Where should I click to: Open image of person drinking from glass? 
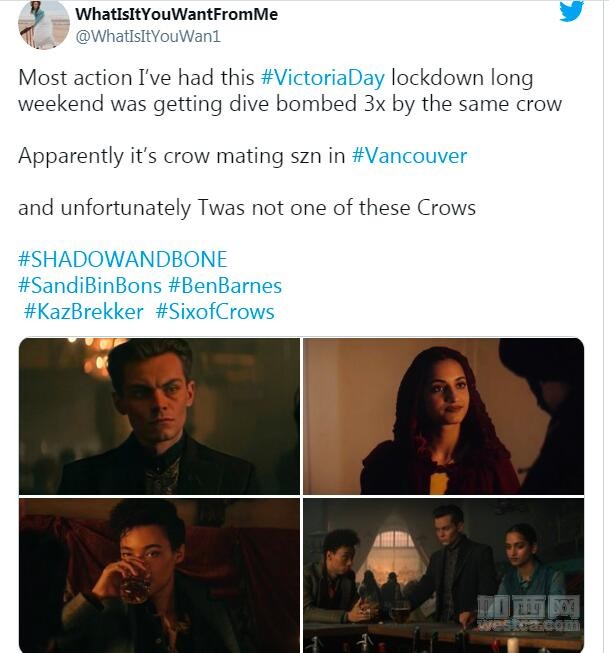pyautogui.click(x=159, y=576)
